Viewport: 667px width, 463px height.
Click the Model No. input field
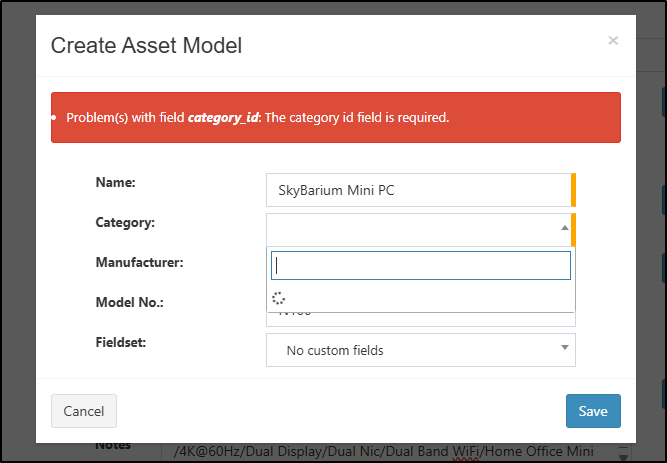click(x=420, y=318)
